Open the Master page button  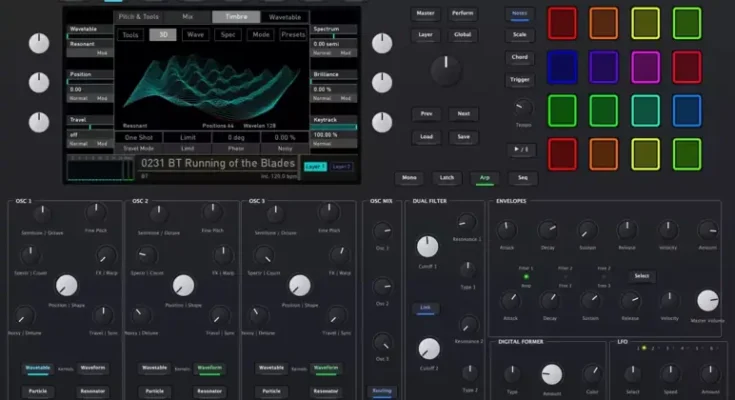point(425,14)
